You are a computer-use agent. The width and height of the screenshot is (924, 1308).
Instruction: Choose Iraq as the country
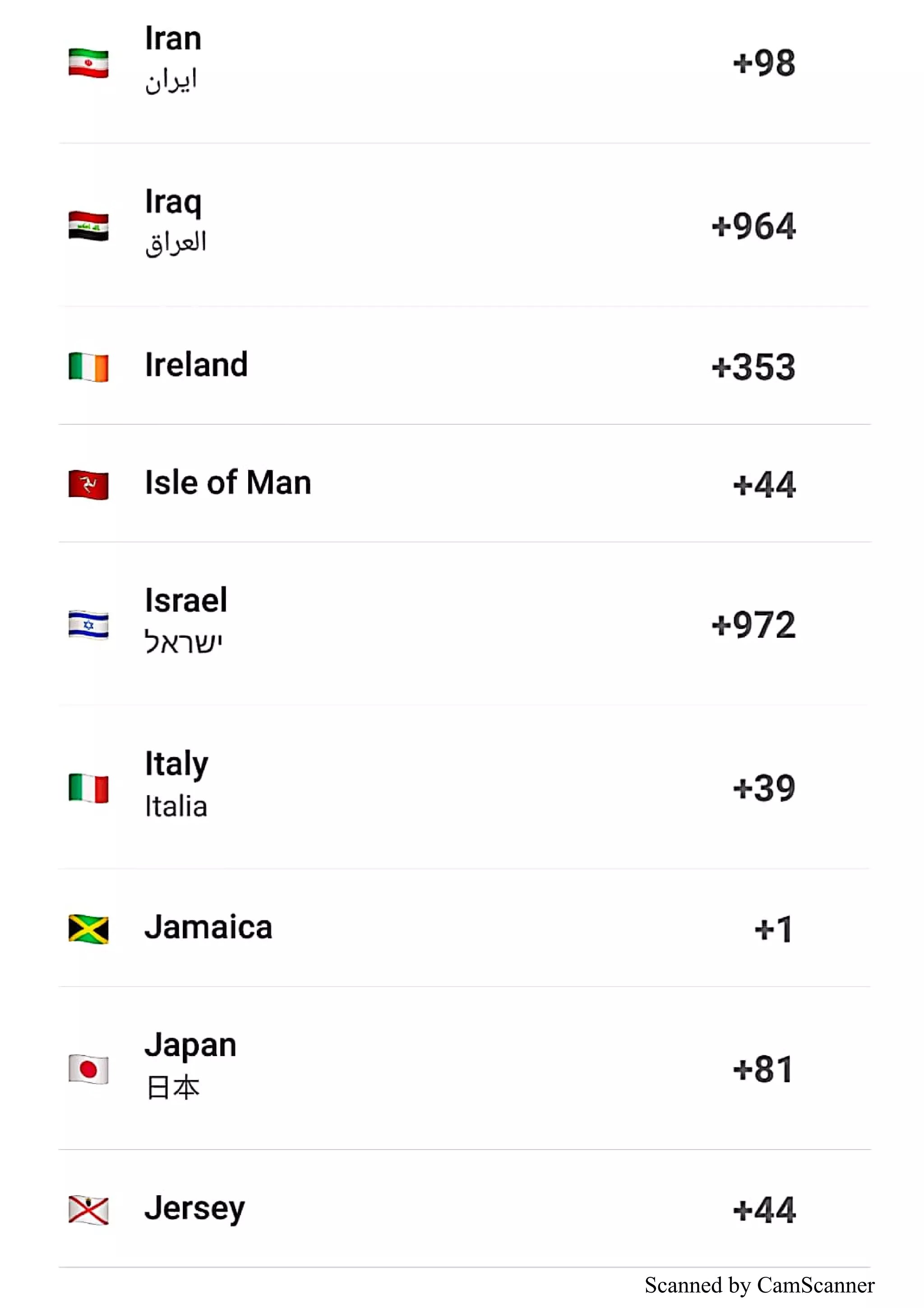coord(465,225)
